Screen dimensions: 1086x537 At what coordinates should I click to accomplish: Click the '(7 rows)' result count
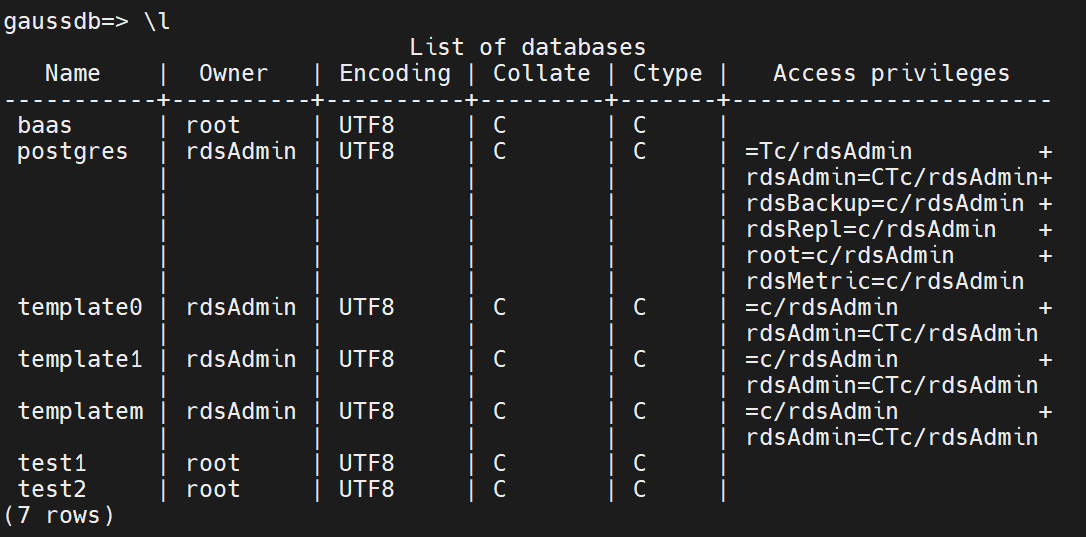[x=59, y=515]
